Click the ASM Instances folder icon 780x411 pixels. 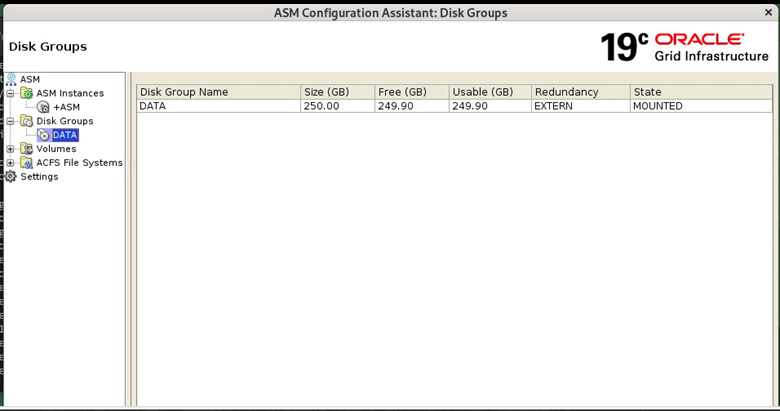[27, 93]
